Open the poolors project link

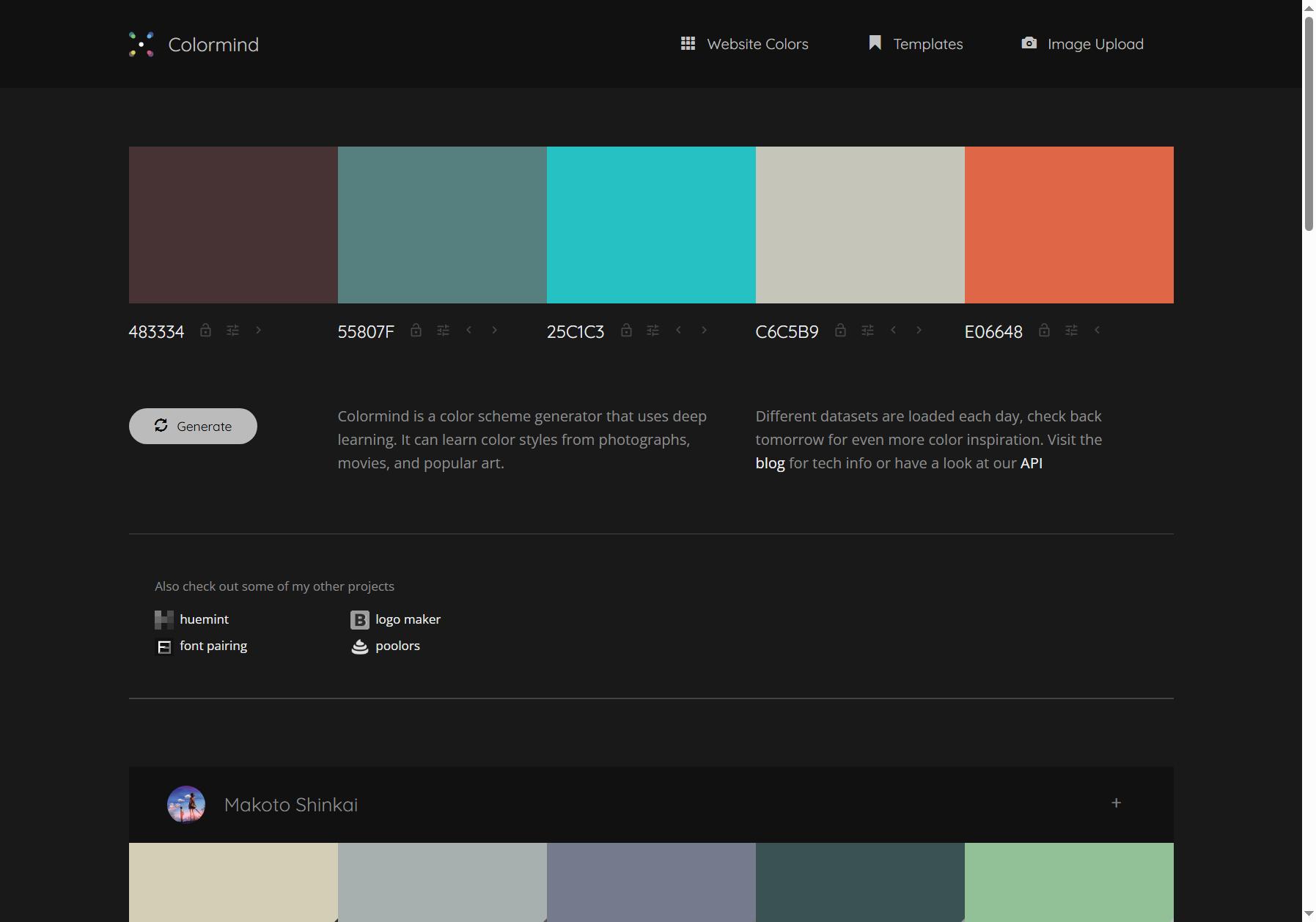(397, 646)
